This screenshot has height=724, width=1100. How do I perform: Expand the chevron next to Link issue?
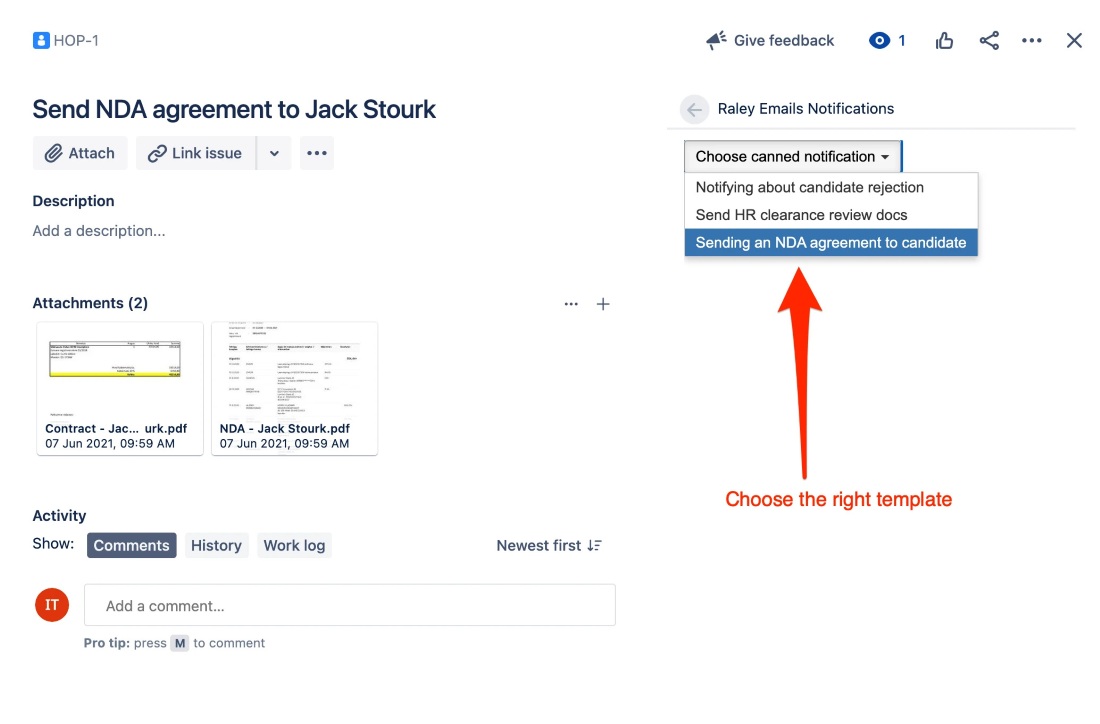[274, 153]
